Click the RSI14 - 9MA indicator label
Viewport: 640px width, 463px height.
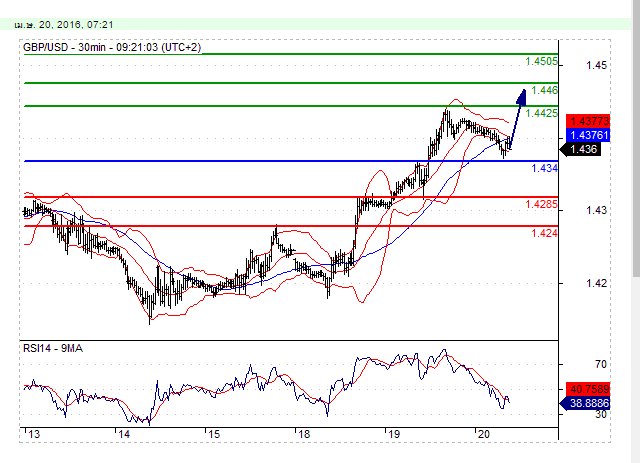(x=53, y=348)
